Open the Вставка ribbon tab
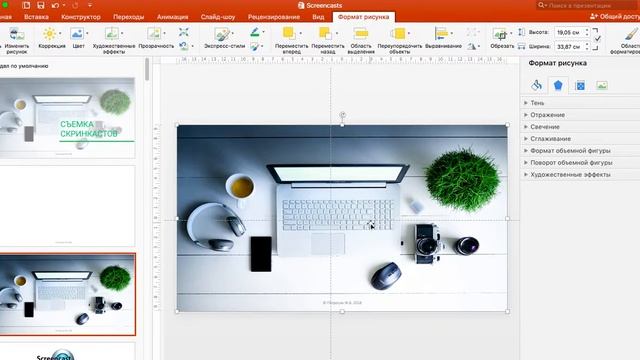Viewport: 640px width, 360px height. click(36, 17)
